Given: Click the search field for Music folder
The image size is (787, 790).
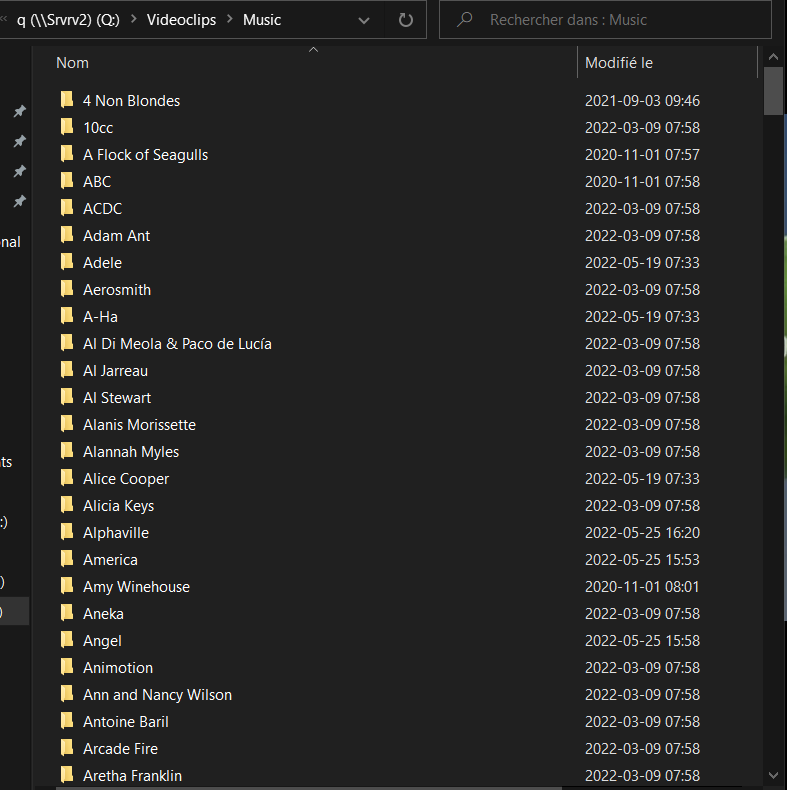Looking at the screenshot, I should click(x=605, y=20).
